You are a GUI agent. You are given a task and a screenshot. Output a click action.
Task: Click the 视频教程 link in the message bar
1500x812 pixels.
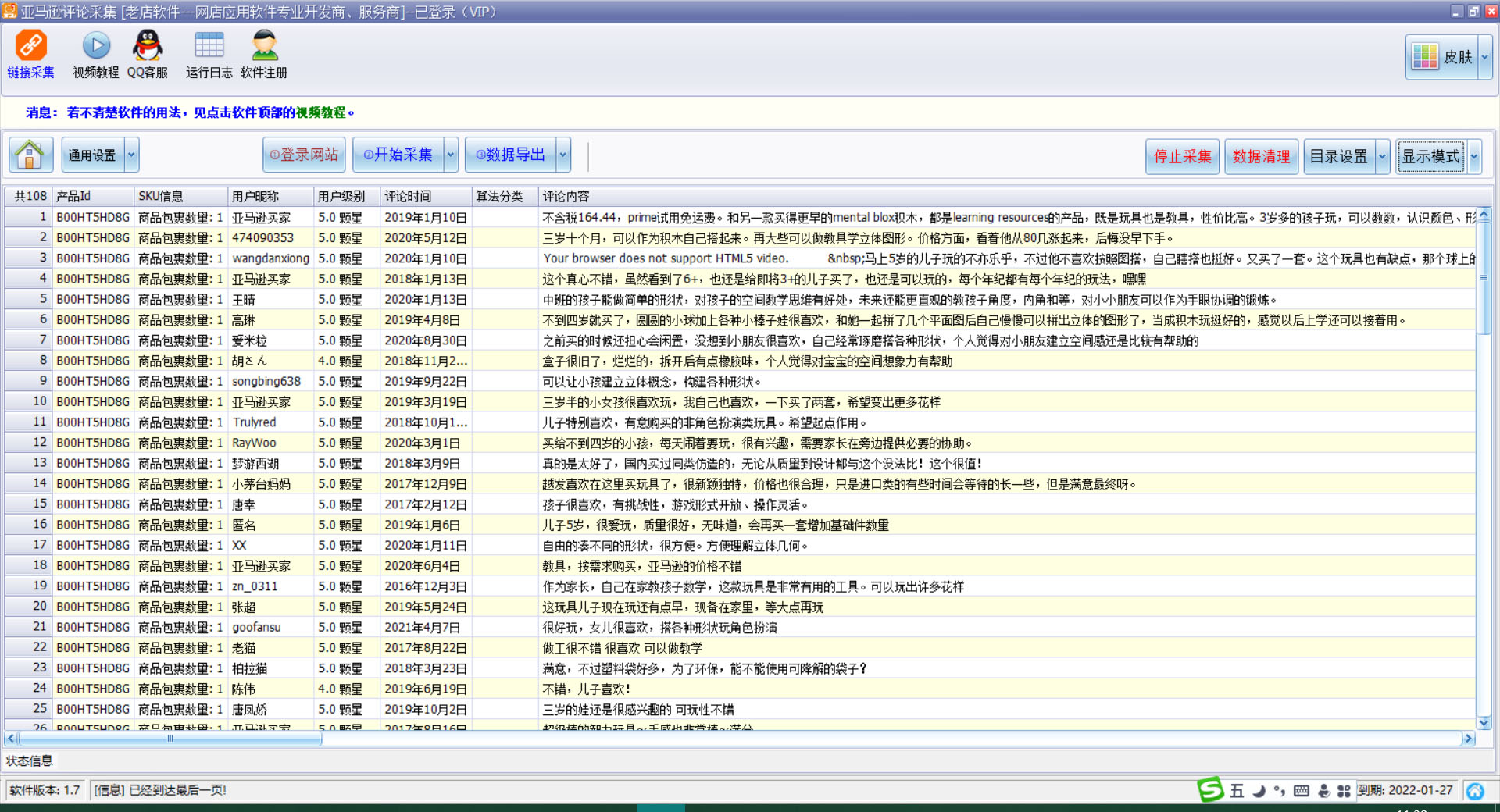320,112
